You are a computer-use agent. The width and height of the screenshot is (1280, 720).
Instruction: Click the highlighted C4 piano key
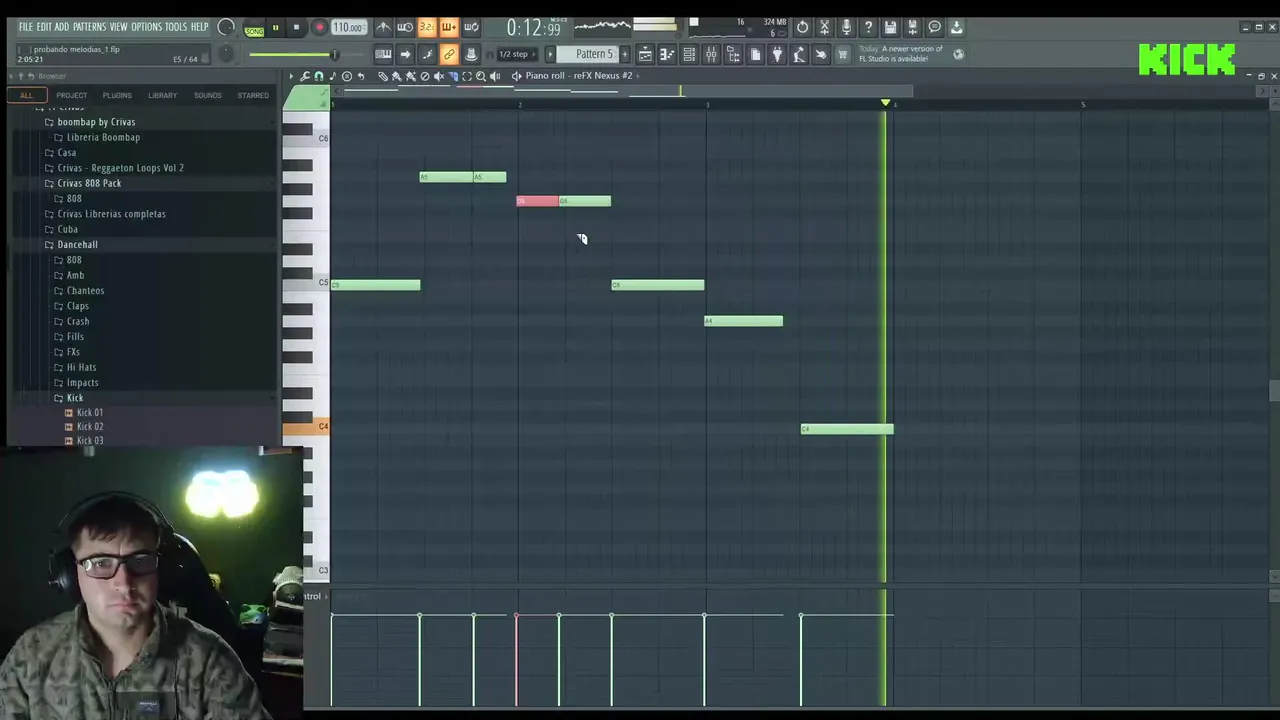(x=306, y=427)
